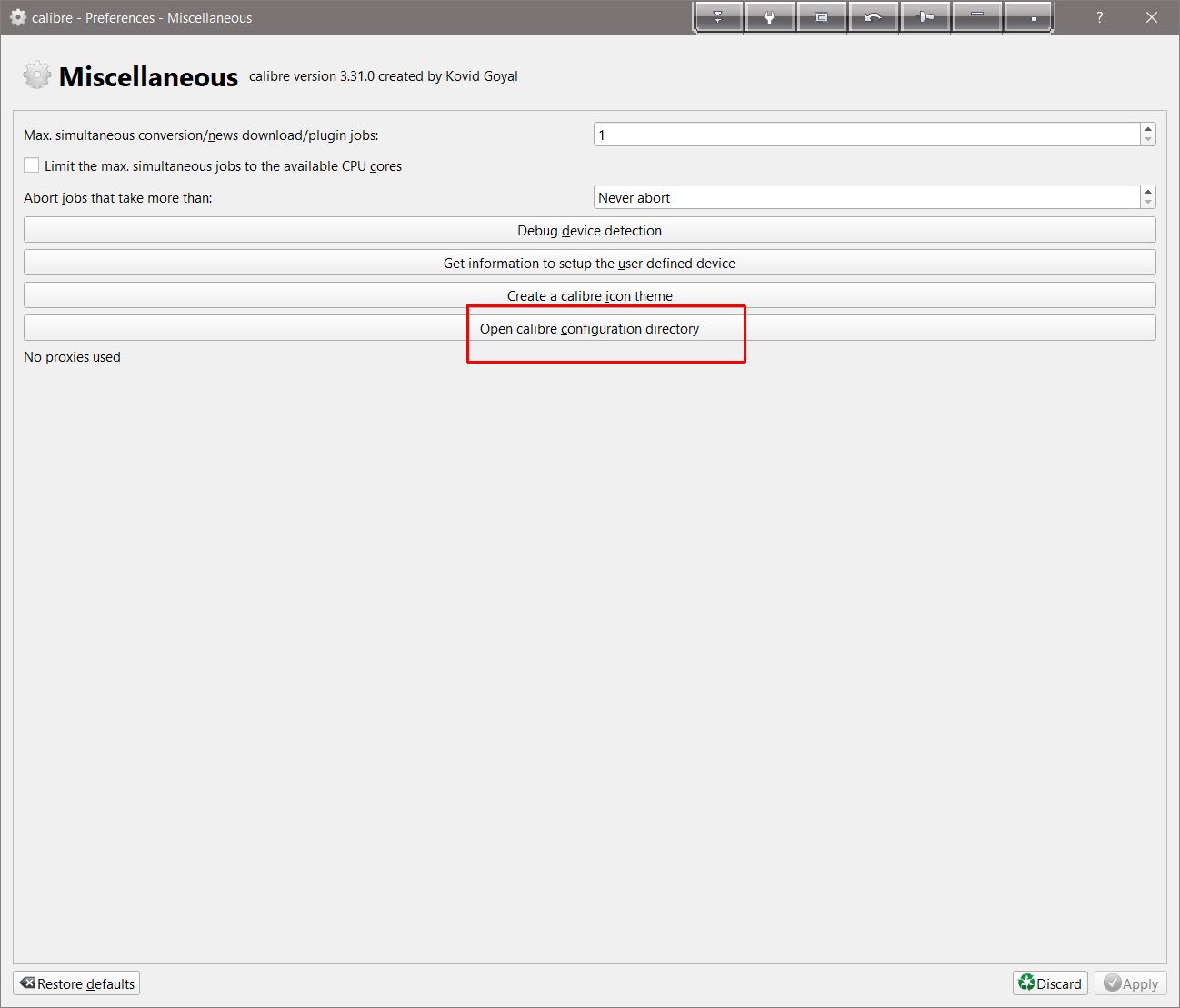Screen dimensions: 1180x1008
Task: Click the 'Max. simultaneous conversion' label
Action: tap(201, 135)
